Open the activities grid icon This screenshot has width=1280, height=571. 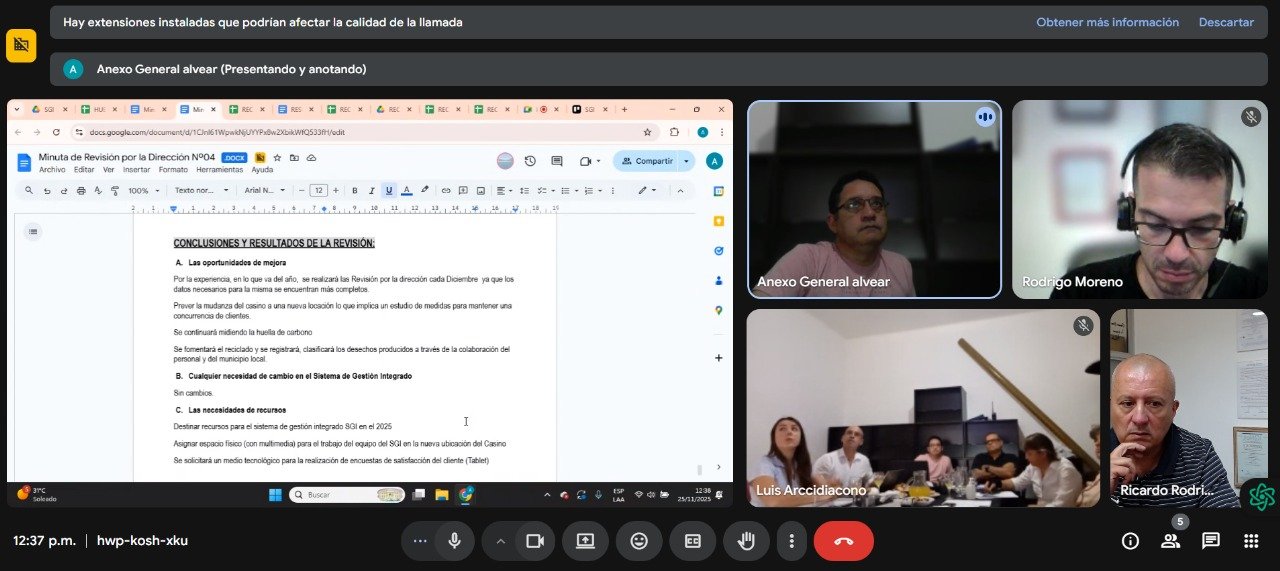(x=1250, y=541)
